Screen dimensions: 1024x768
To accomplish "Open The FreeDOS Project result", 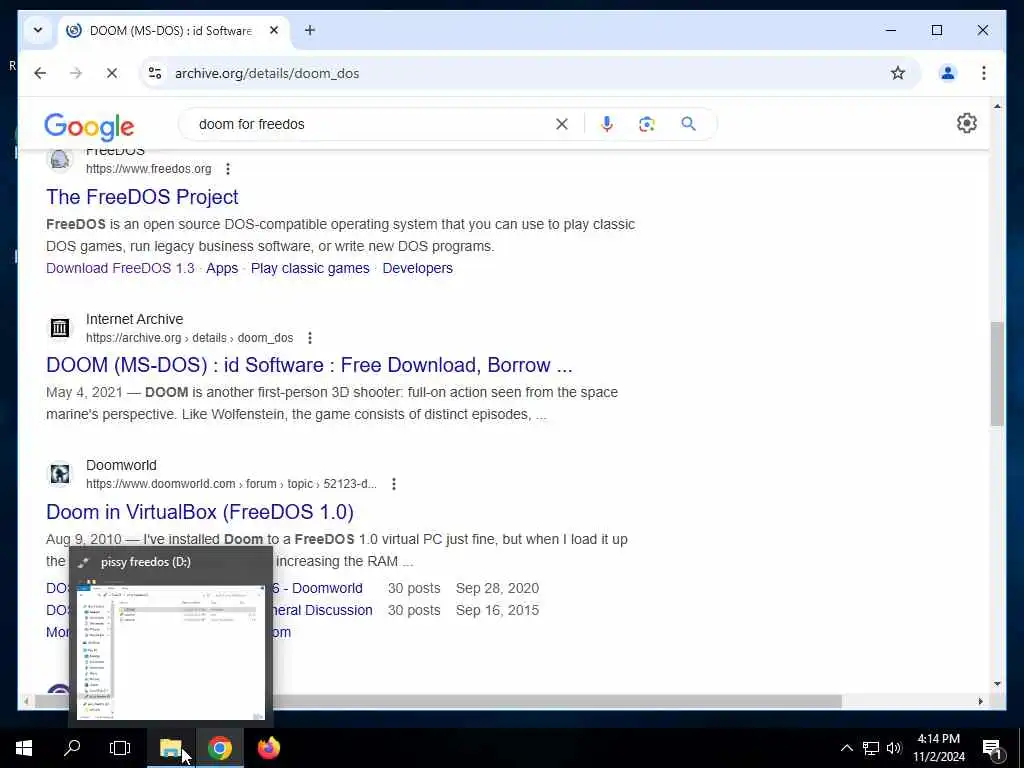I will pos(142,197).
